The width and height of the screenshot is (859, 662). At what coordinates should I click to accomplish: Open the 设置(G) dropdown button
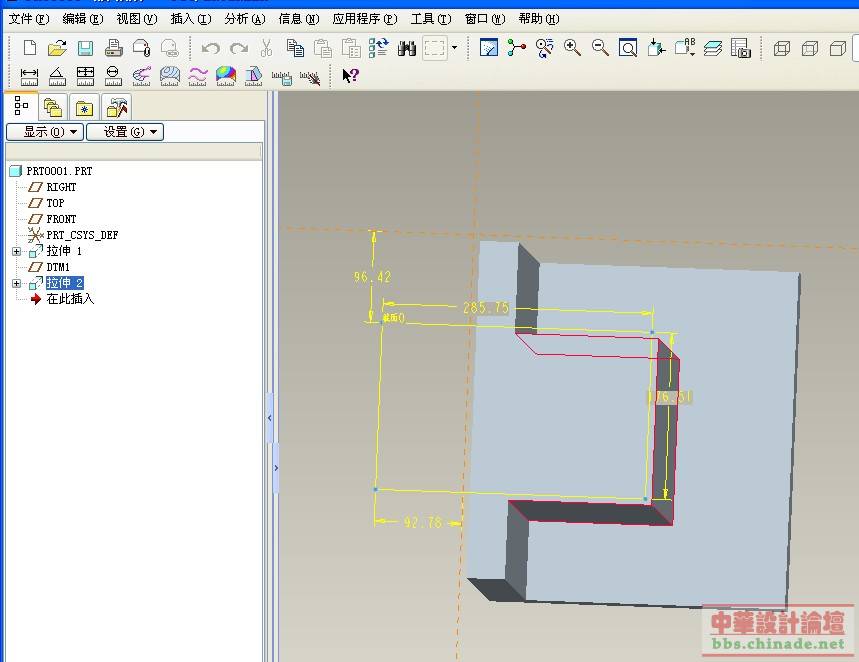(x=124, y=132)
